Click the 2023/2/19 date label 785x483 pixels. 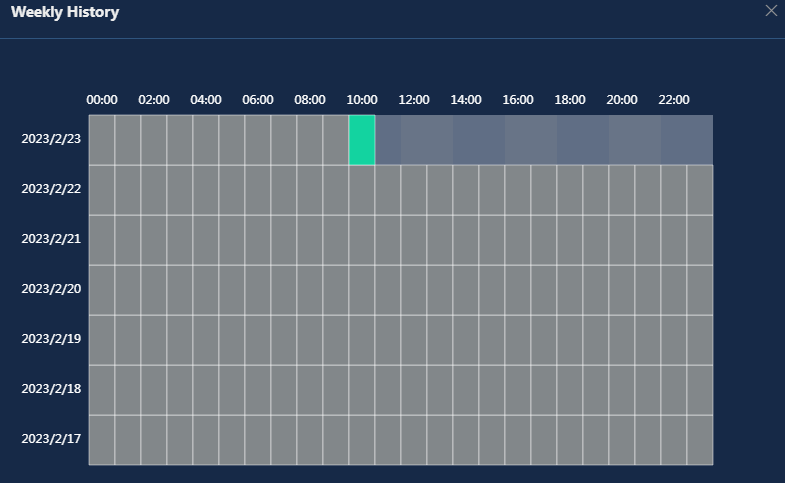[x=51, y=339]
